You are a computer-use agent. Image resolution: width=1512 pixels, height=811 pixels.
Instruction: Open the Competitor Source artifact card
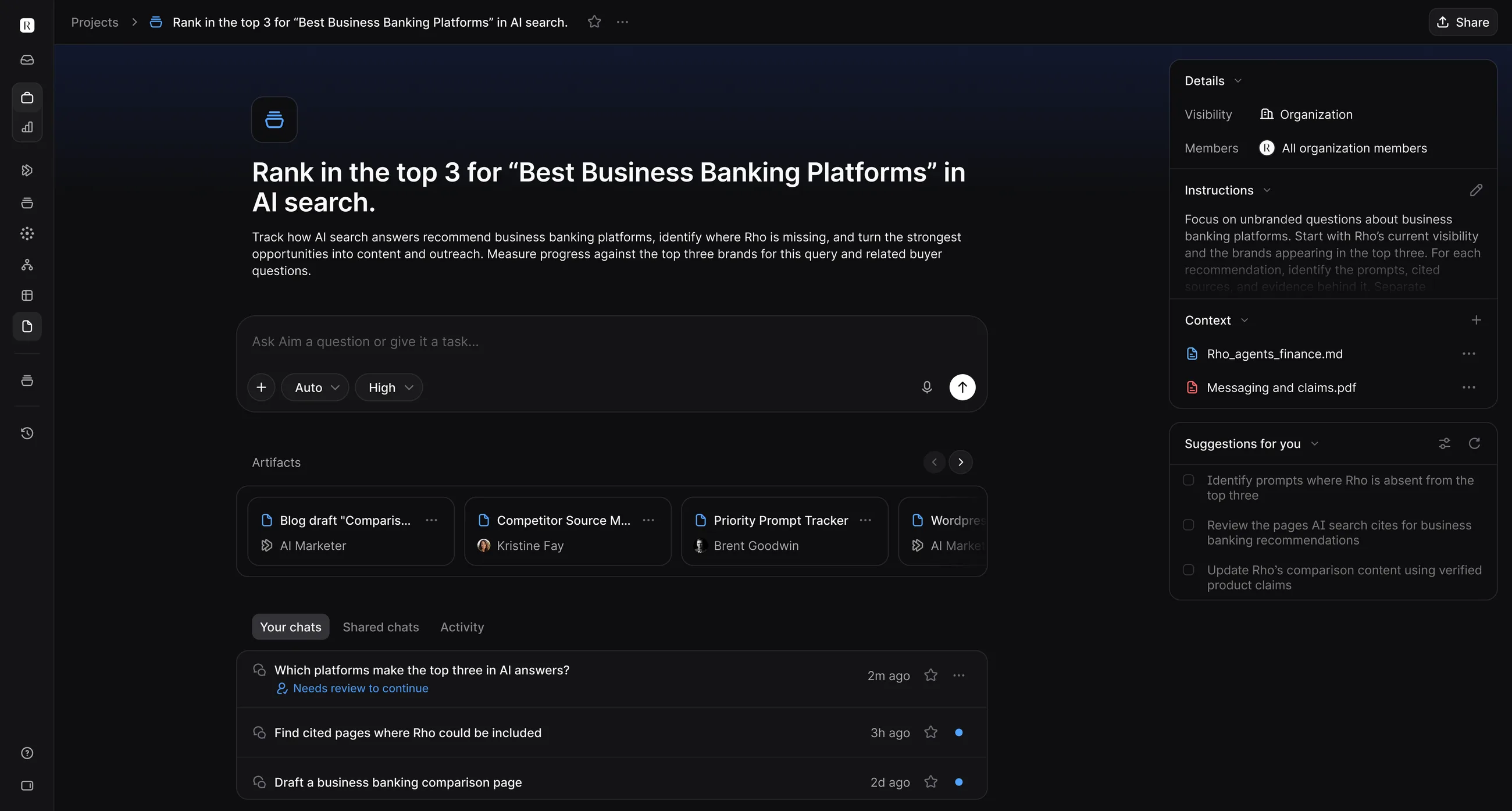point(568,532)
